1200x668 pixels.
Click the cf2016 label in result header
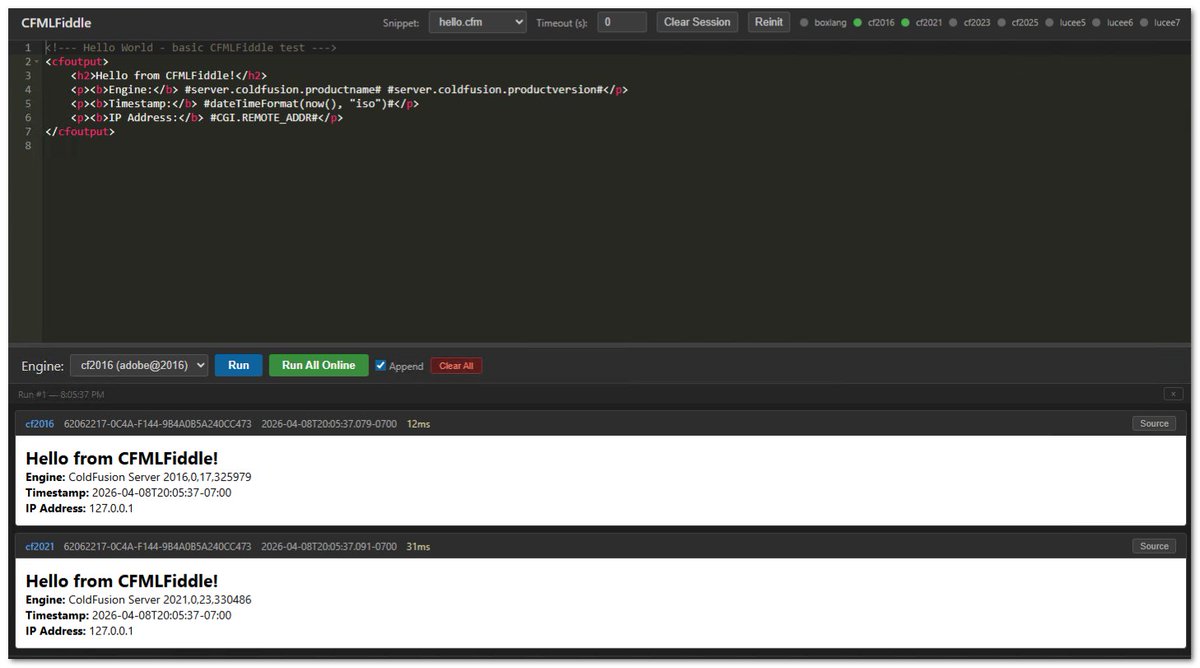click(40, 424)
